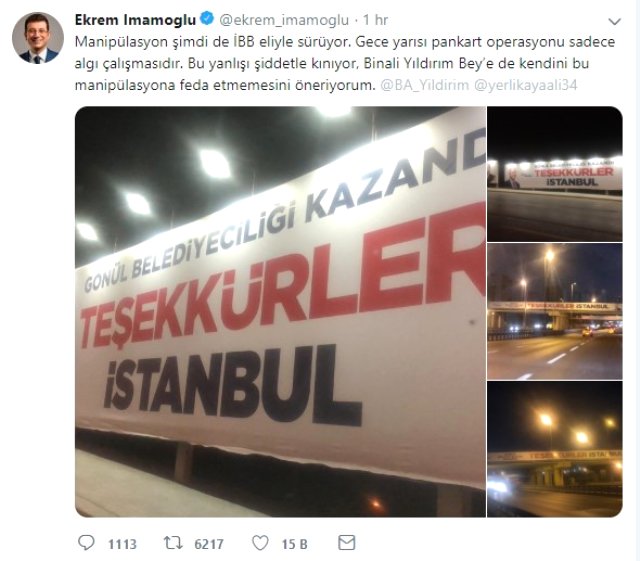Click the blue verified badge

pos(207,19)
